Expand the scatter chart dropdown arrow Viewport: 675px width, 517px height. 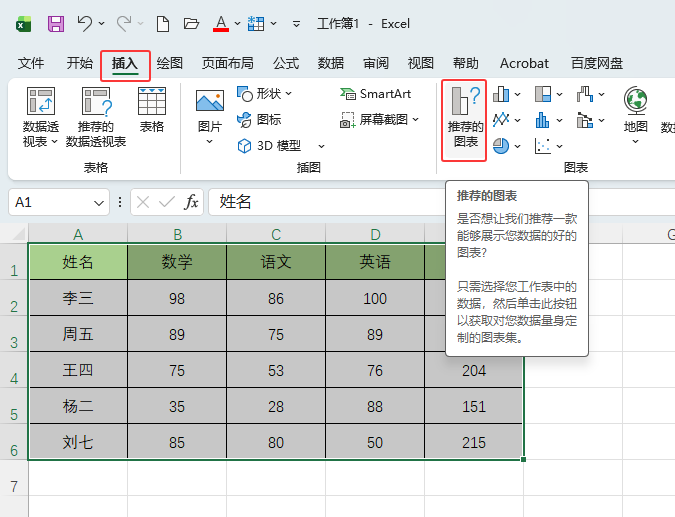tap(559, 146)
